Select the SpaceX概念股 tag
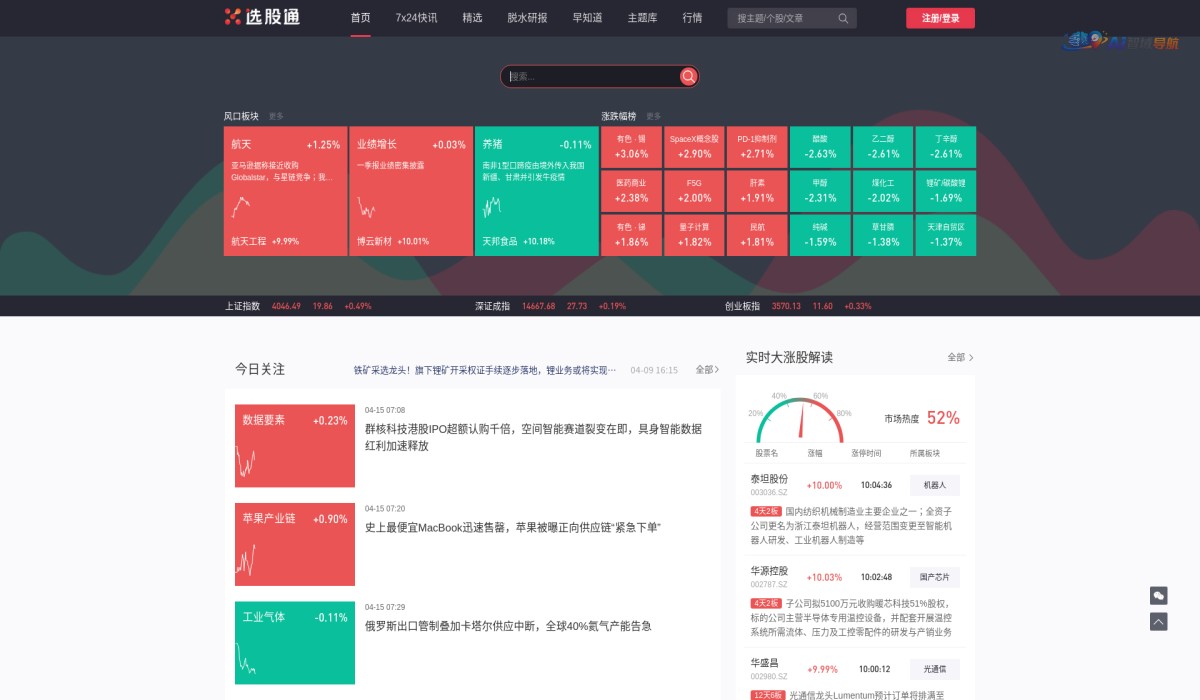The width and height of the screenshot is (1200, 700). tap(694, 146)
